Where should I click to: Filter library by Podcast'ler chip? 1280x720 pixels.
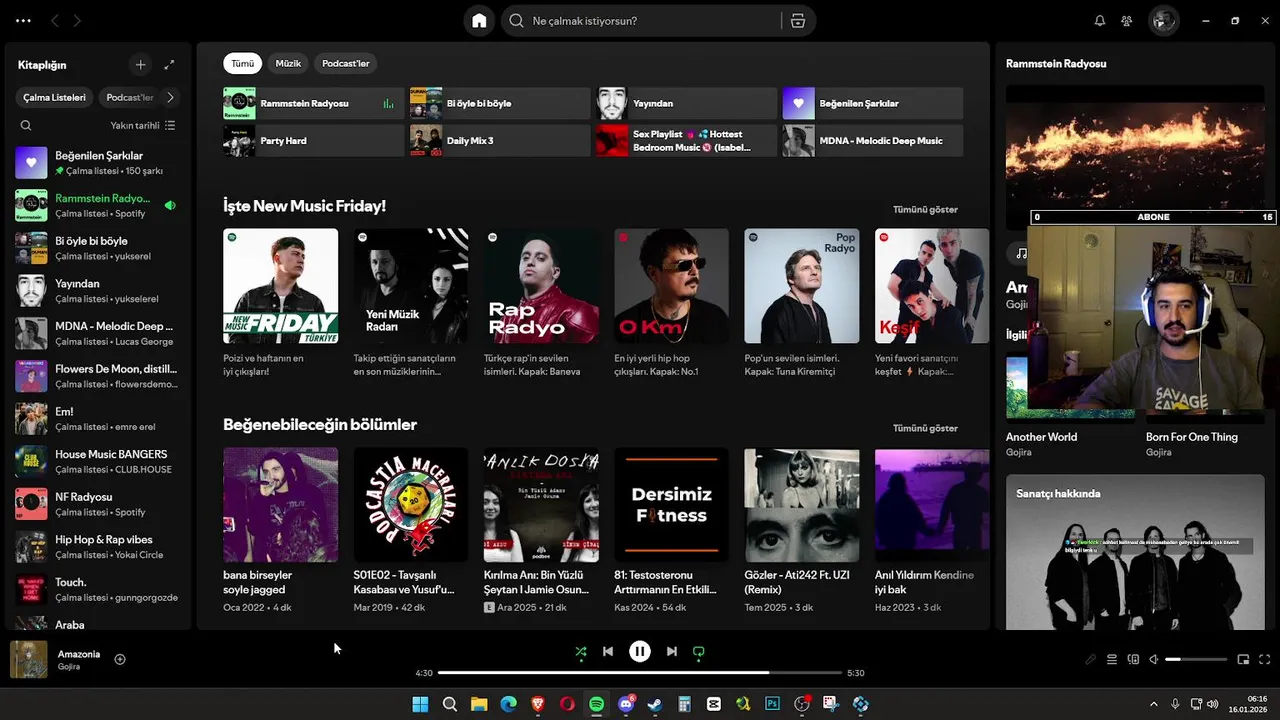pos(130,97)
